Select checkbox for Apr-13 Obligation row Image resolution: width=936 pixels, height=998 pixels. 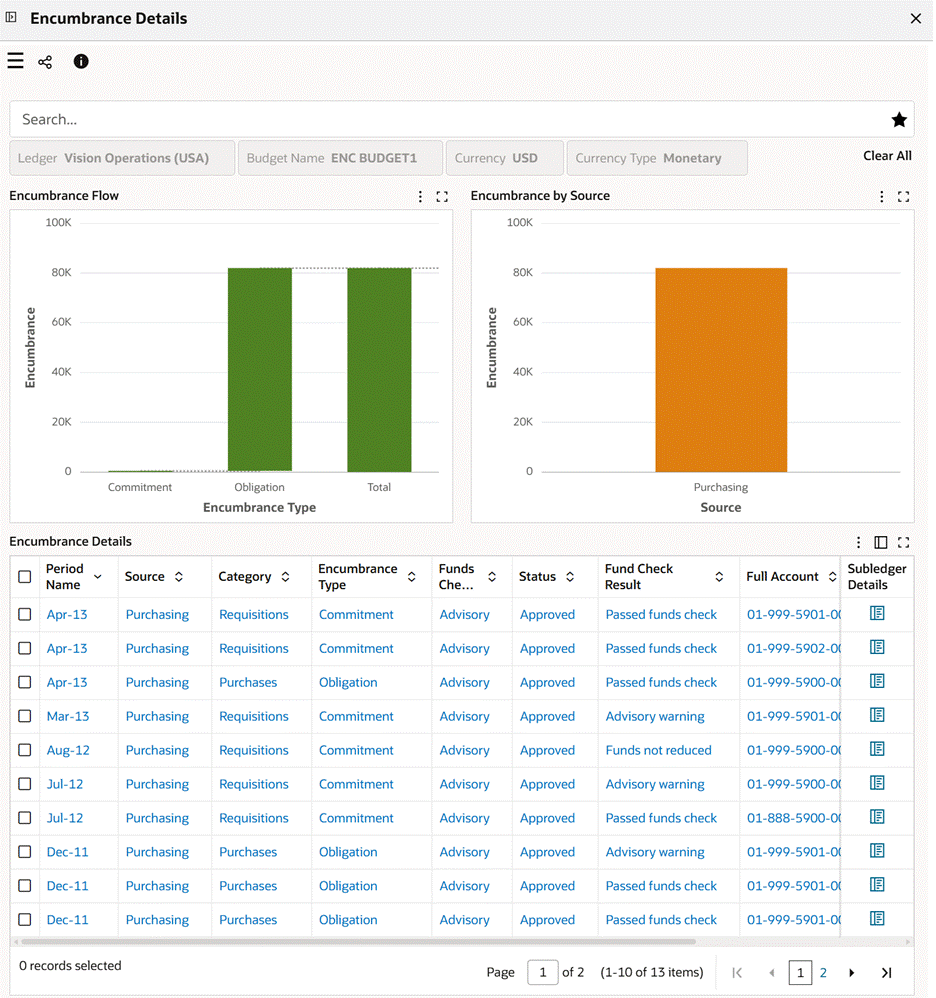(x=25, y=682)
